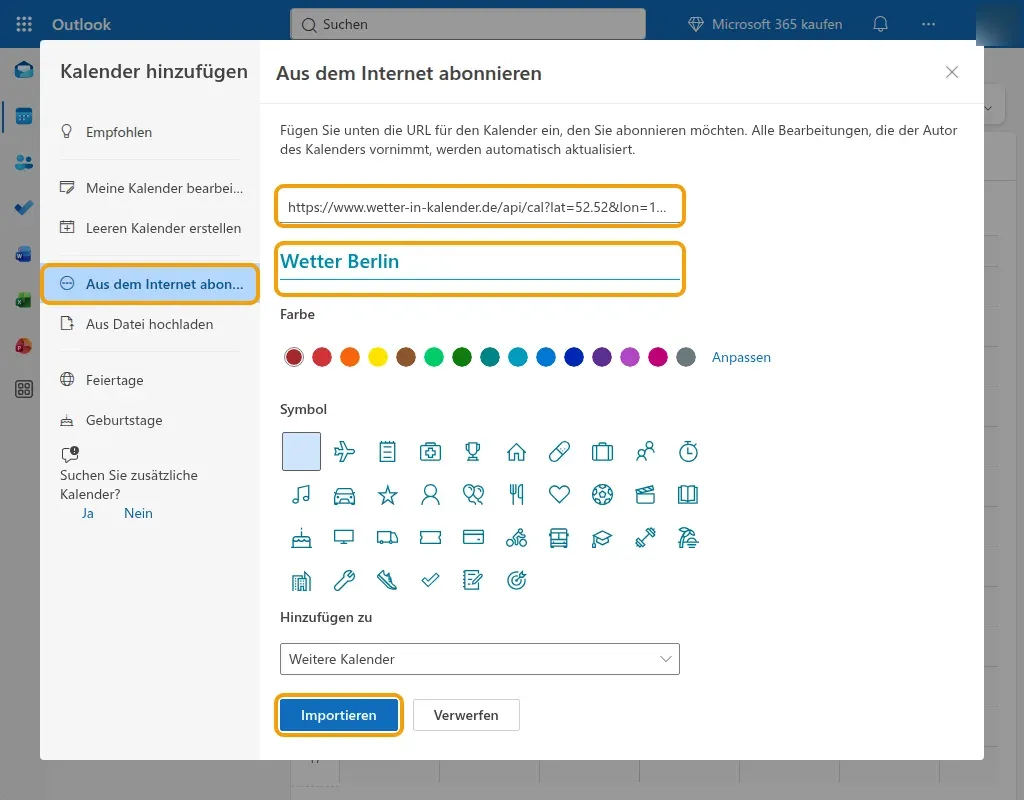The height and width of the screenshot is (800, 1024).
Task: Open the Geburtstage calendar option
Action: [150, 420]
